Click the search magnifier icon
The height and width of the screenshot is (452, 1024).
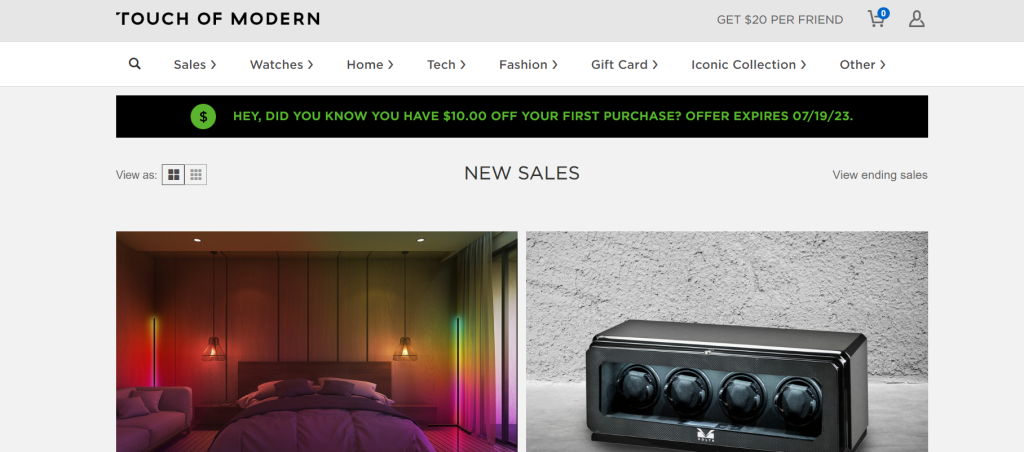[135, 64]
